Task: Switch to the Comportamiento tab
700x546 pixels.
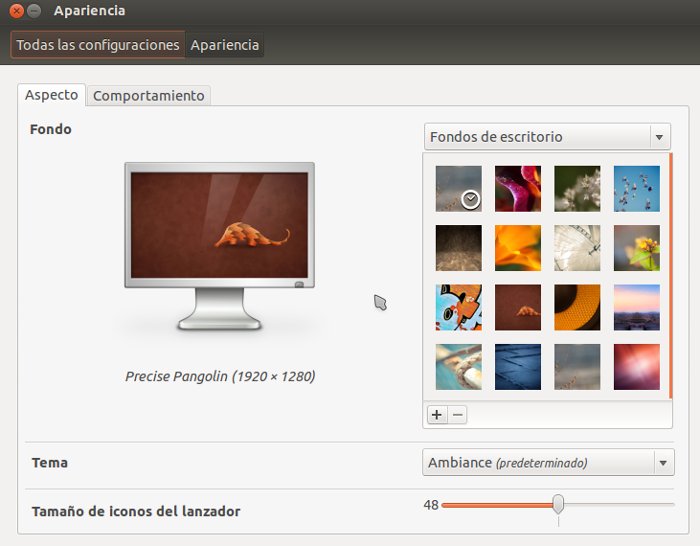Action: [x=149, y=96]
